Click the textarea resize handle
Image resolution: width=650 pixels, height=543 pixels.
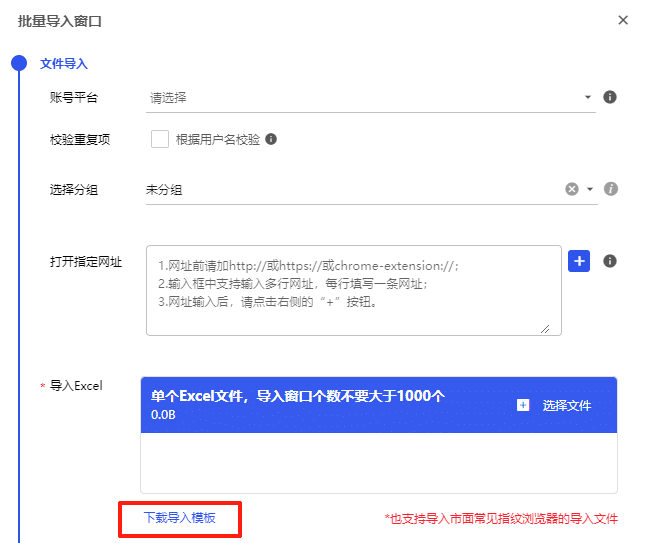coord(545,329)
